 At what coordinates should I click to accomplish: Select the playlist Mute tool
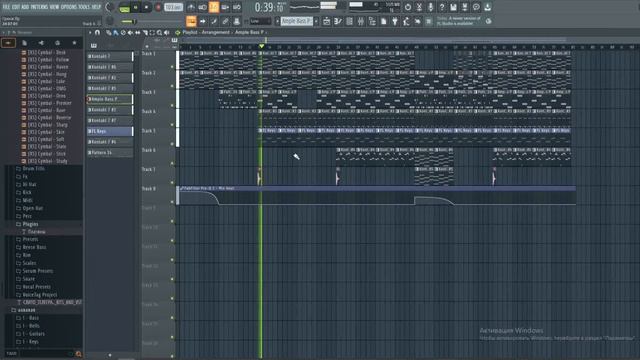[x=131, y=32]
